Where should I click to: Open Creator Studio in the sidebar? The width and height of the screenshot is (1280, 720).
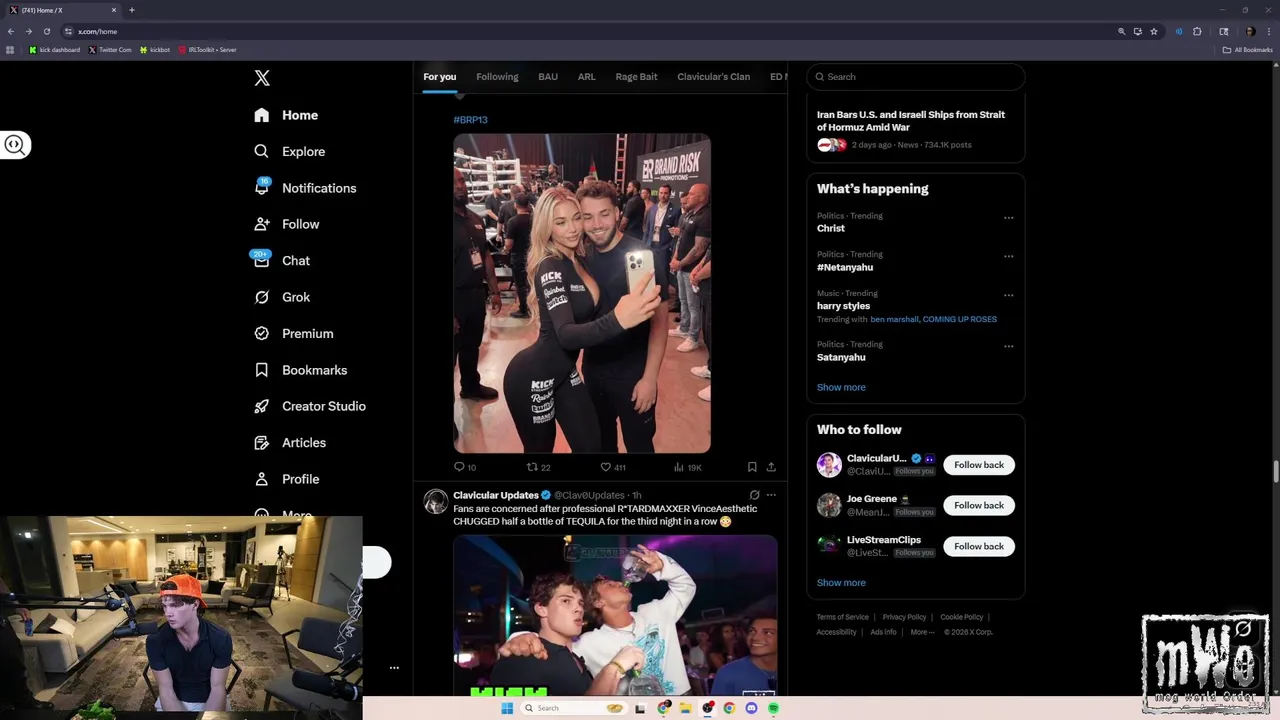tap(310, 406)
